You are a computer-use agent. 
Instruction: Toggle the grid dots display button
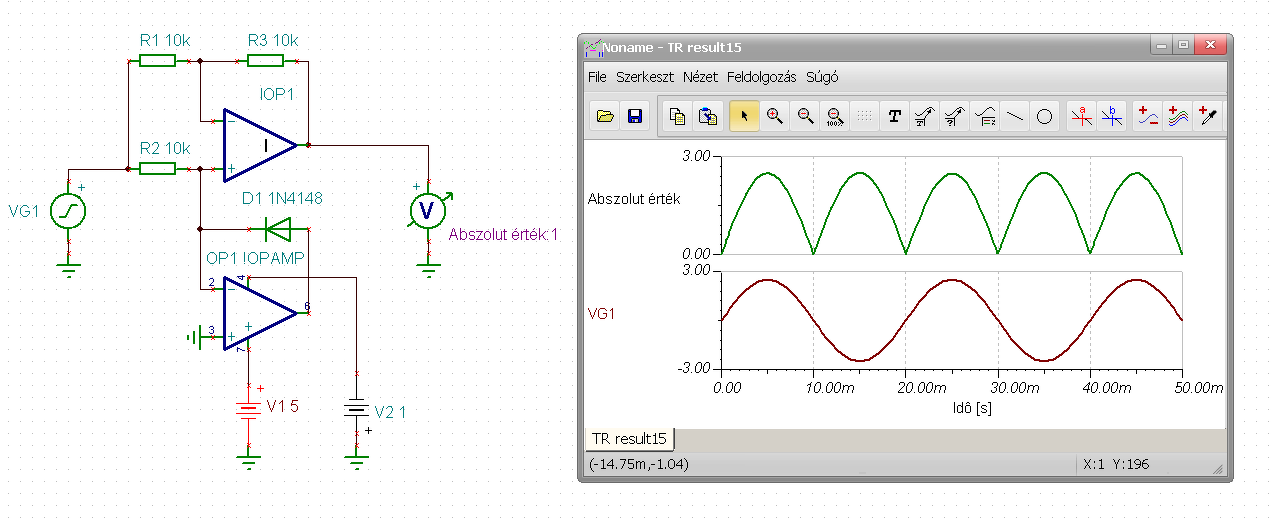point(864,117)
